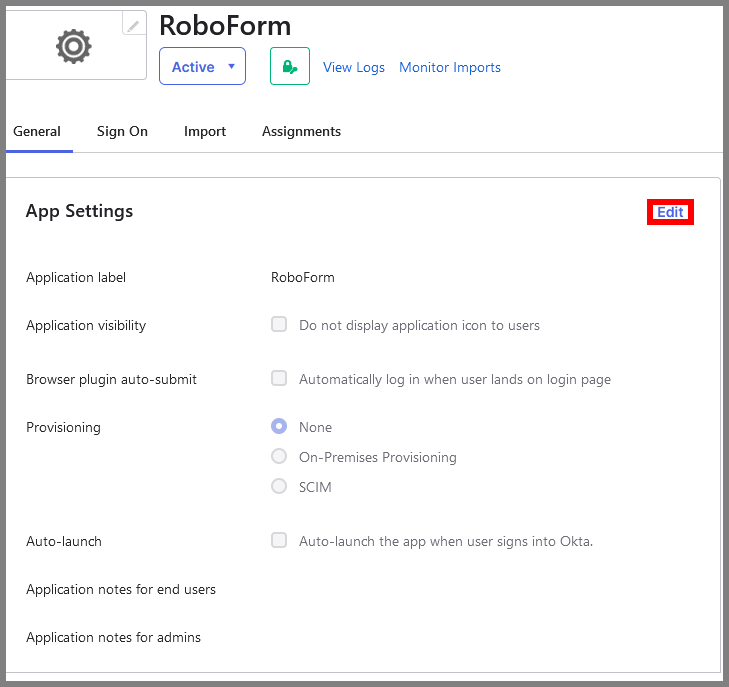Click the pencil edit logo icon
This screenshot has height=687, width=729.
(x=133, y=25)
